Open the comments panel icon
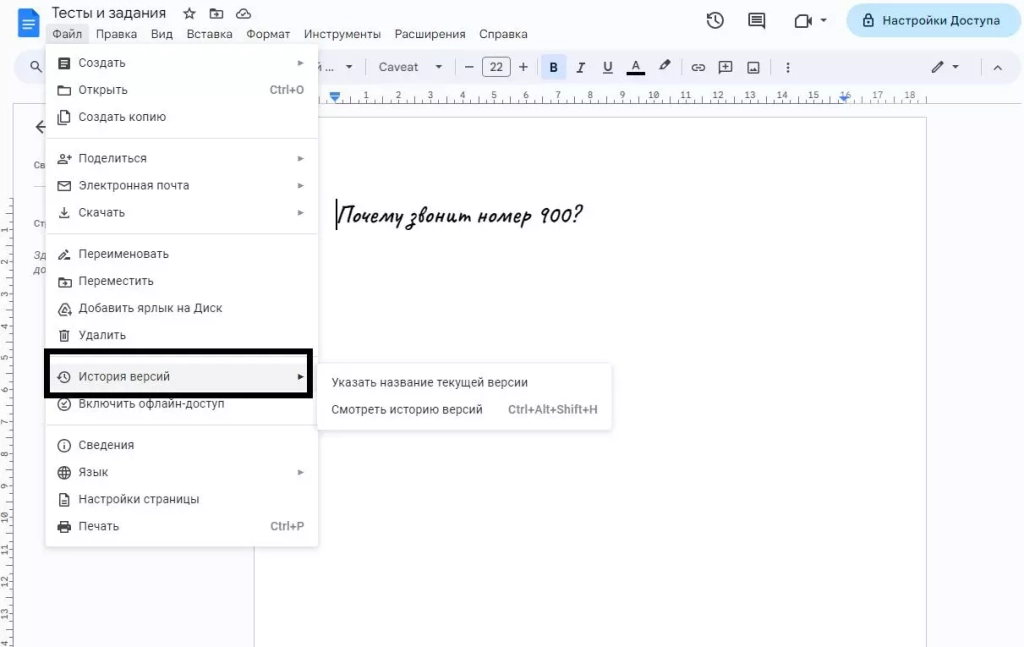 (756, 20)
